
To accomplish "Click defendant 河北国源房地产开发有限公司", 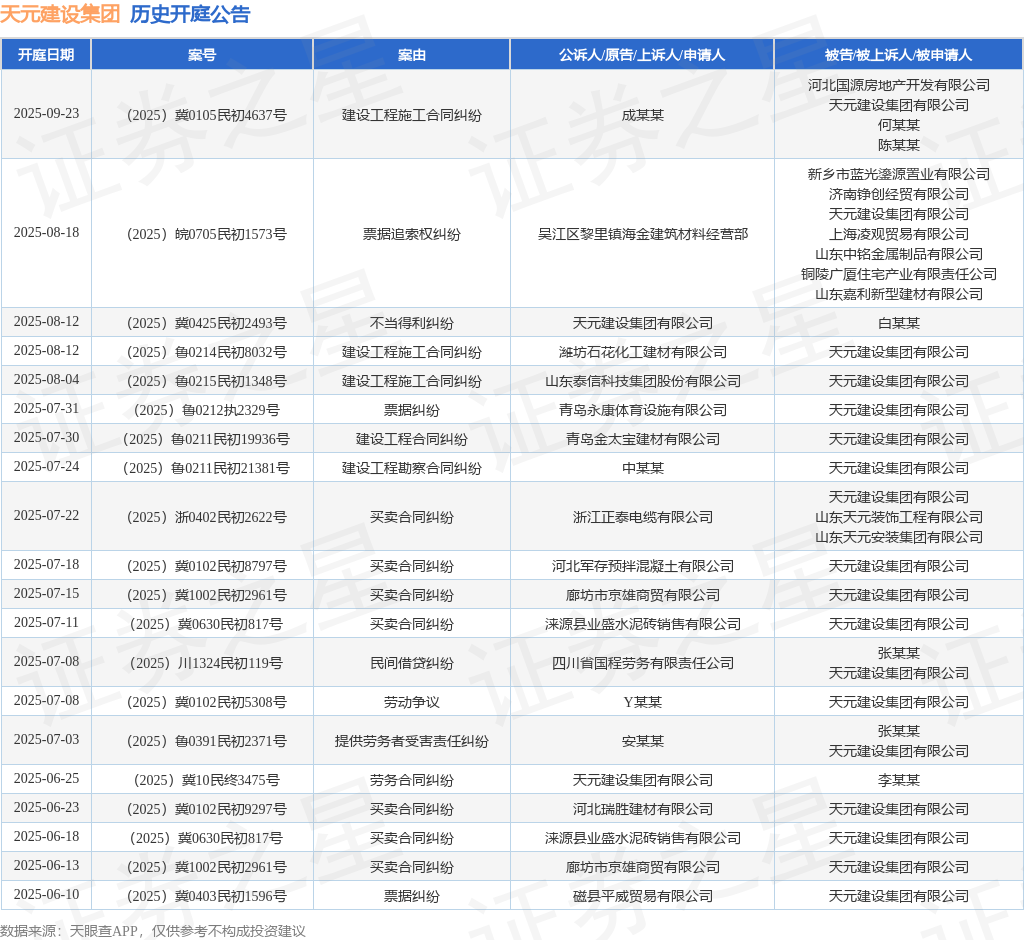I will coord(899,85).
